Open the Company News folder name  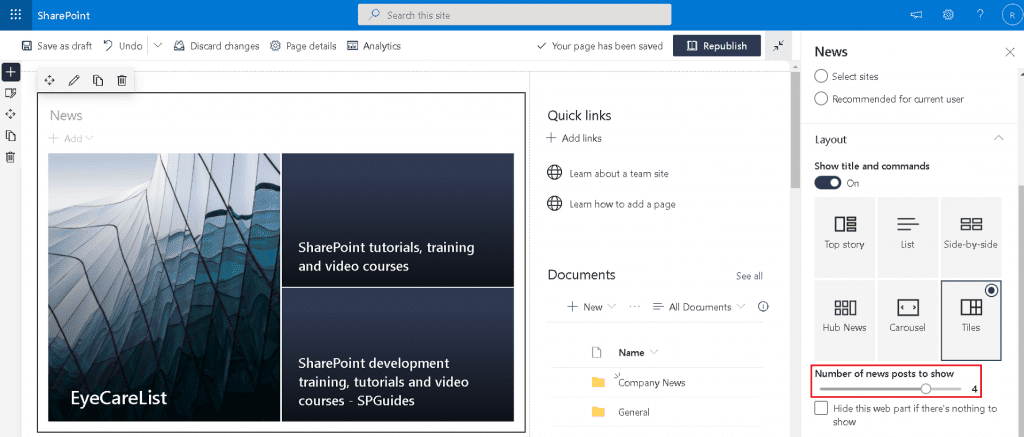[652, 383]
